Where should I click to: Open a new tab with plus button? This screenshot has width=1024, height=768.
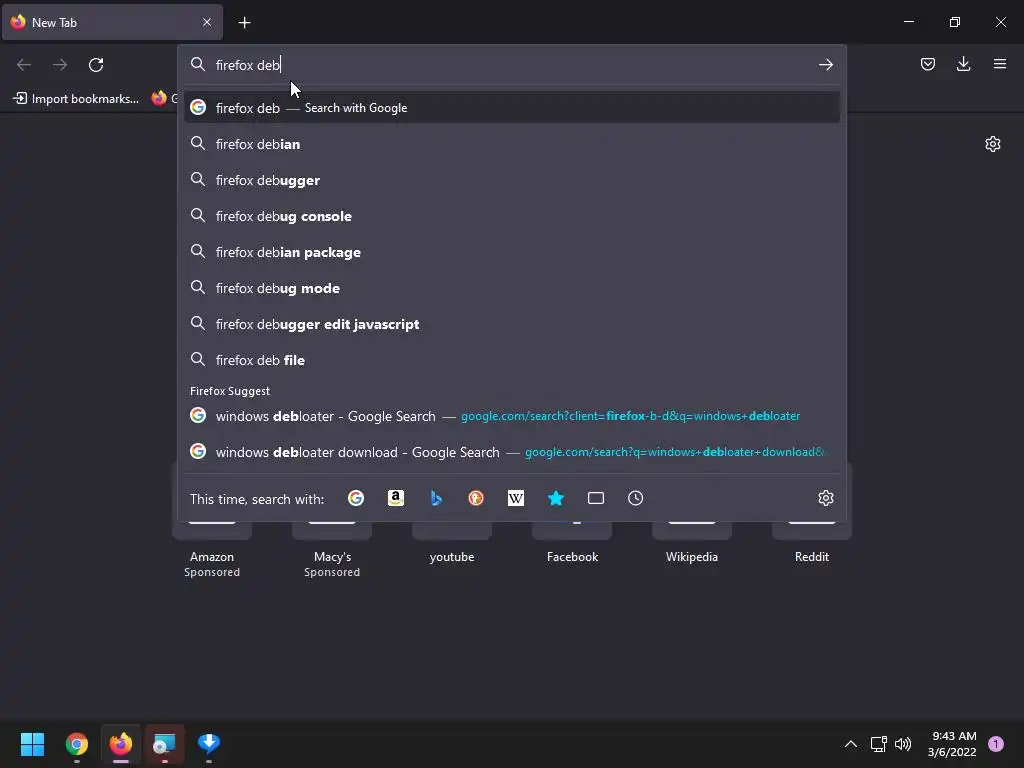[x=244, y=23]
